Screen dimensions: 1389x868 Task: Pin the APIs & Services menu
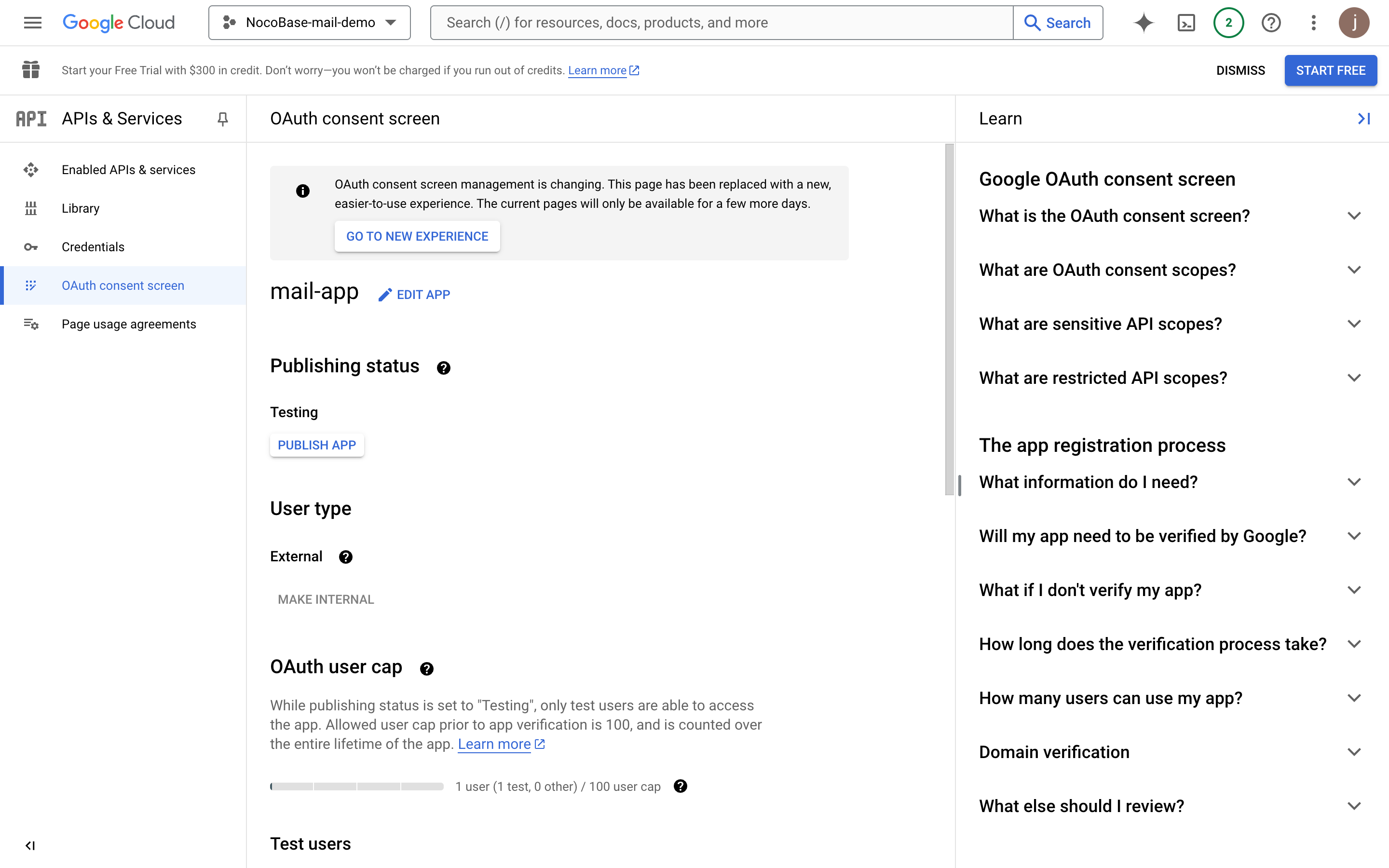pyautogui.click(x=223, y=119)
